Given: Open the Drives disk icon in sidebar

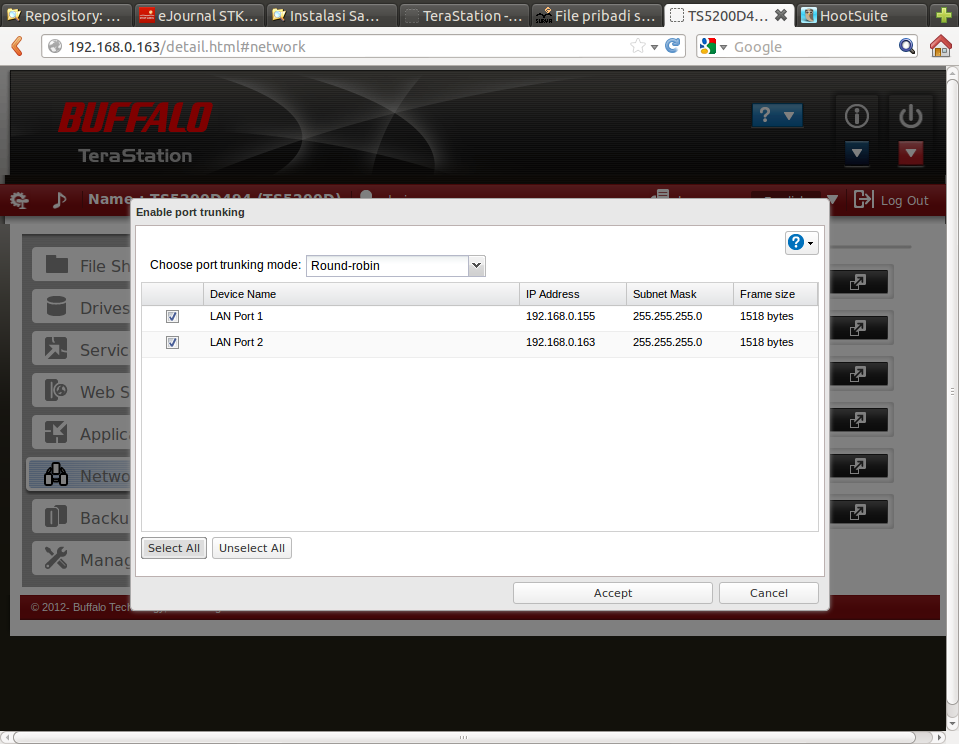Looking at the screenshot, I should (56, 307).
